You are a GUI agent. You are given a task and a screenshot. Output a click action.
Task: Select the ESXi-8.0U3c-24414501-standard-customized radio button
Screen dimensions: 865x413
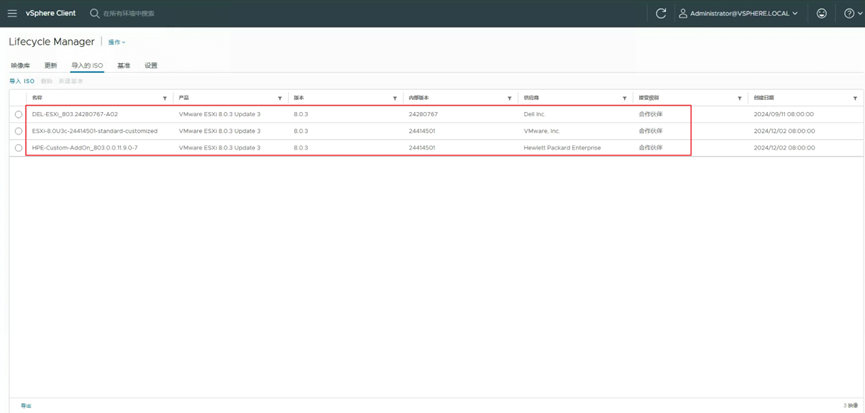click(18, 131)
